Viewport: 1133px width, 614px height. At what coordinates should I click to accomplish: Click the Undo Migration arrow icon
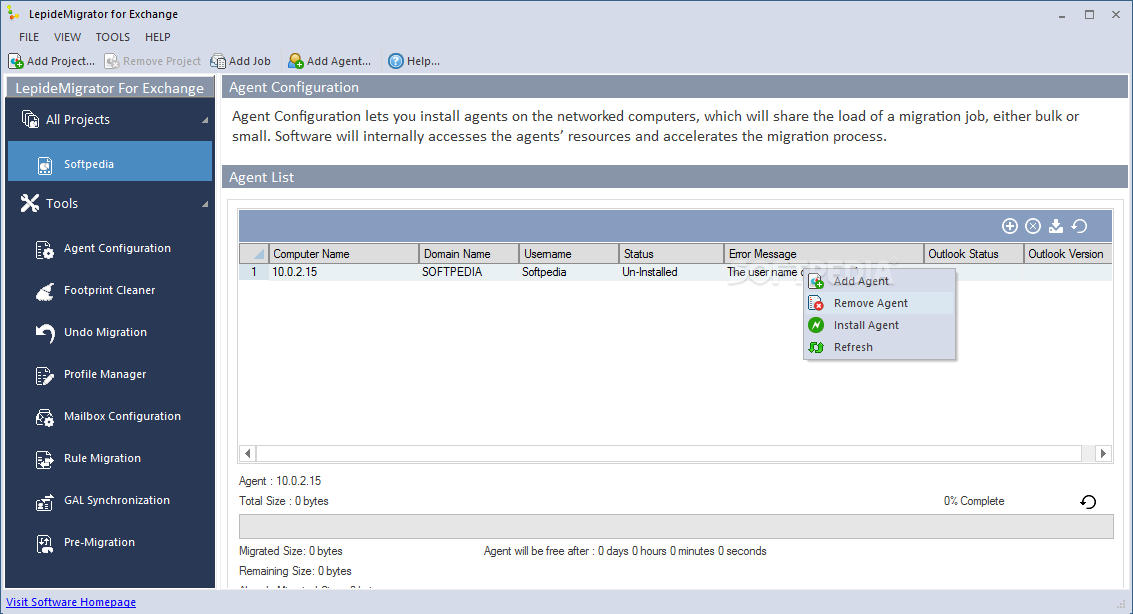click(45, 333)
